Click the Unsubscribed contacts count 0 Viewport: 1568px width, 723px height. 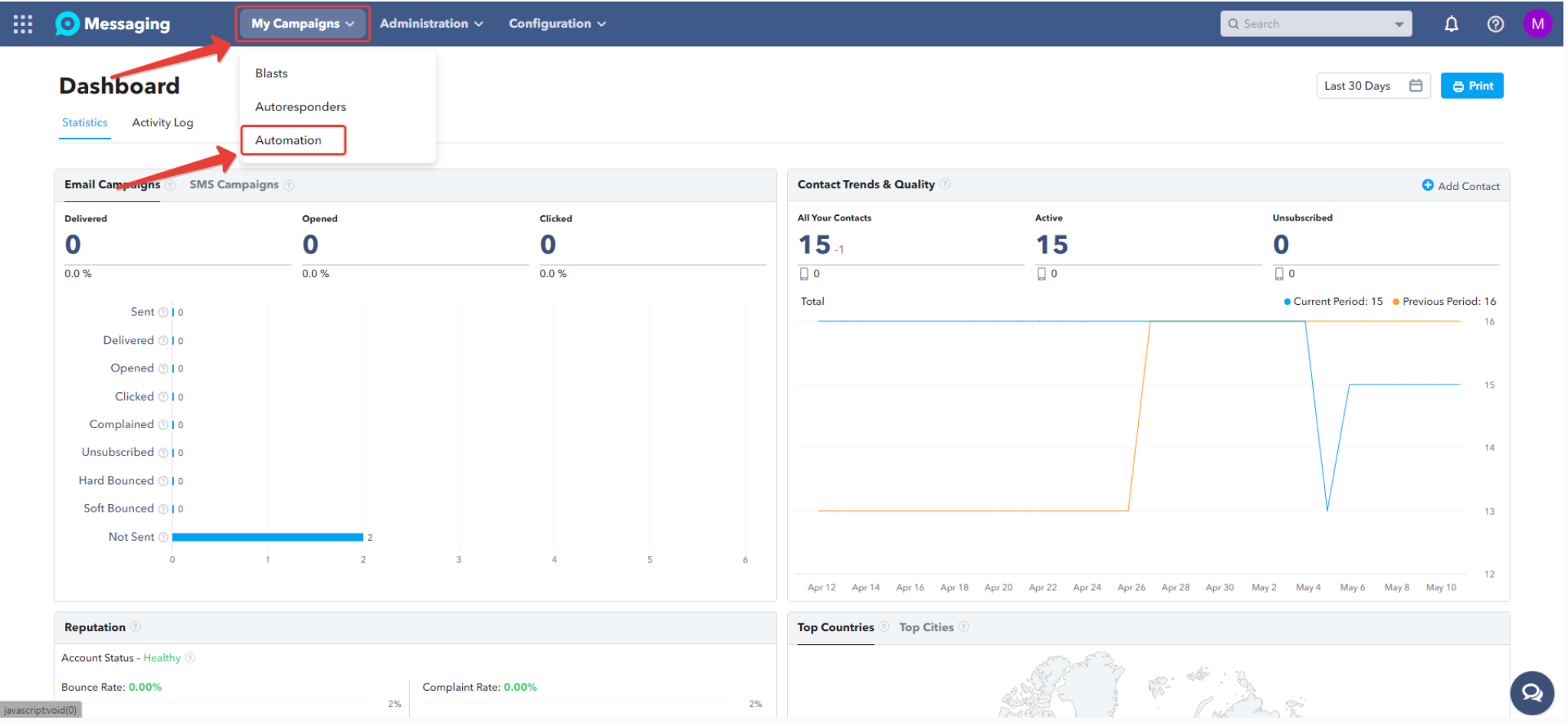coord(1281,245)
